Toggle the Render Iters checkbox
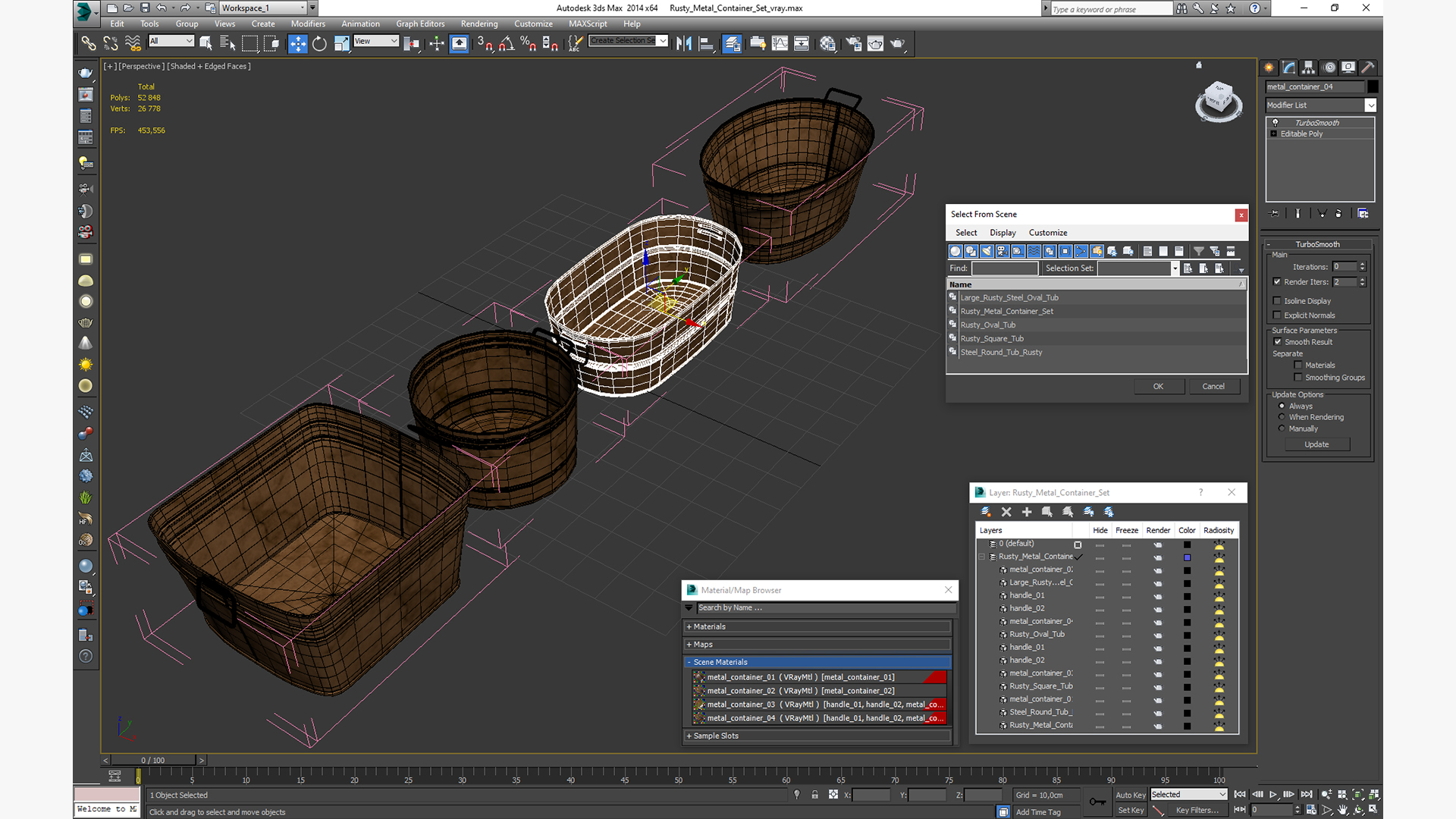The height and width of the screenshot is (819, 1456). click(x=1278, y=281)
